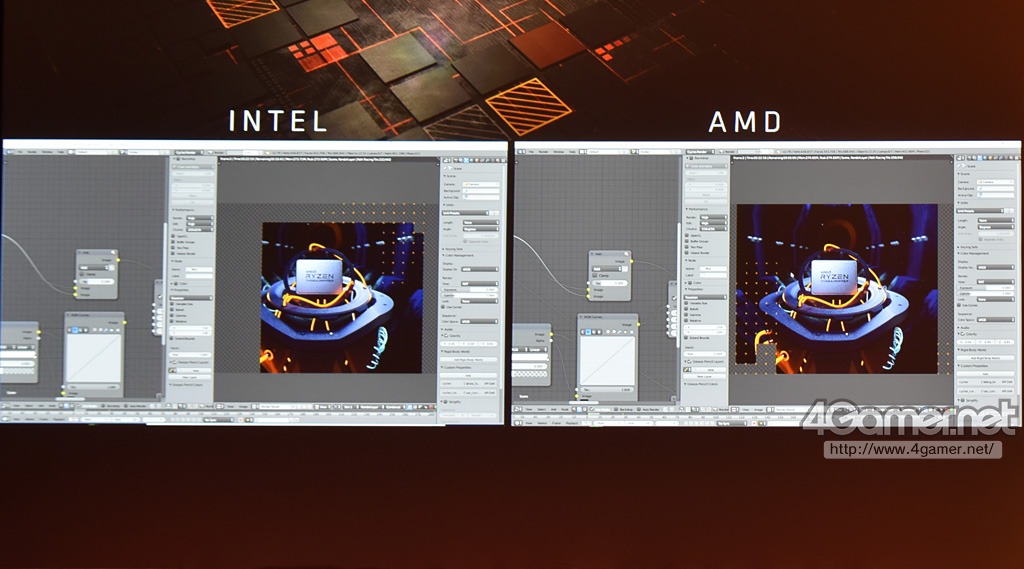
Task: Click Name field in INTEL Node panel
Action: (199, 269)
